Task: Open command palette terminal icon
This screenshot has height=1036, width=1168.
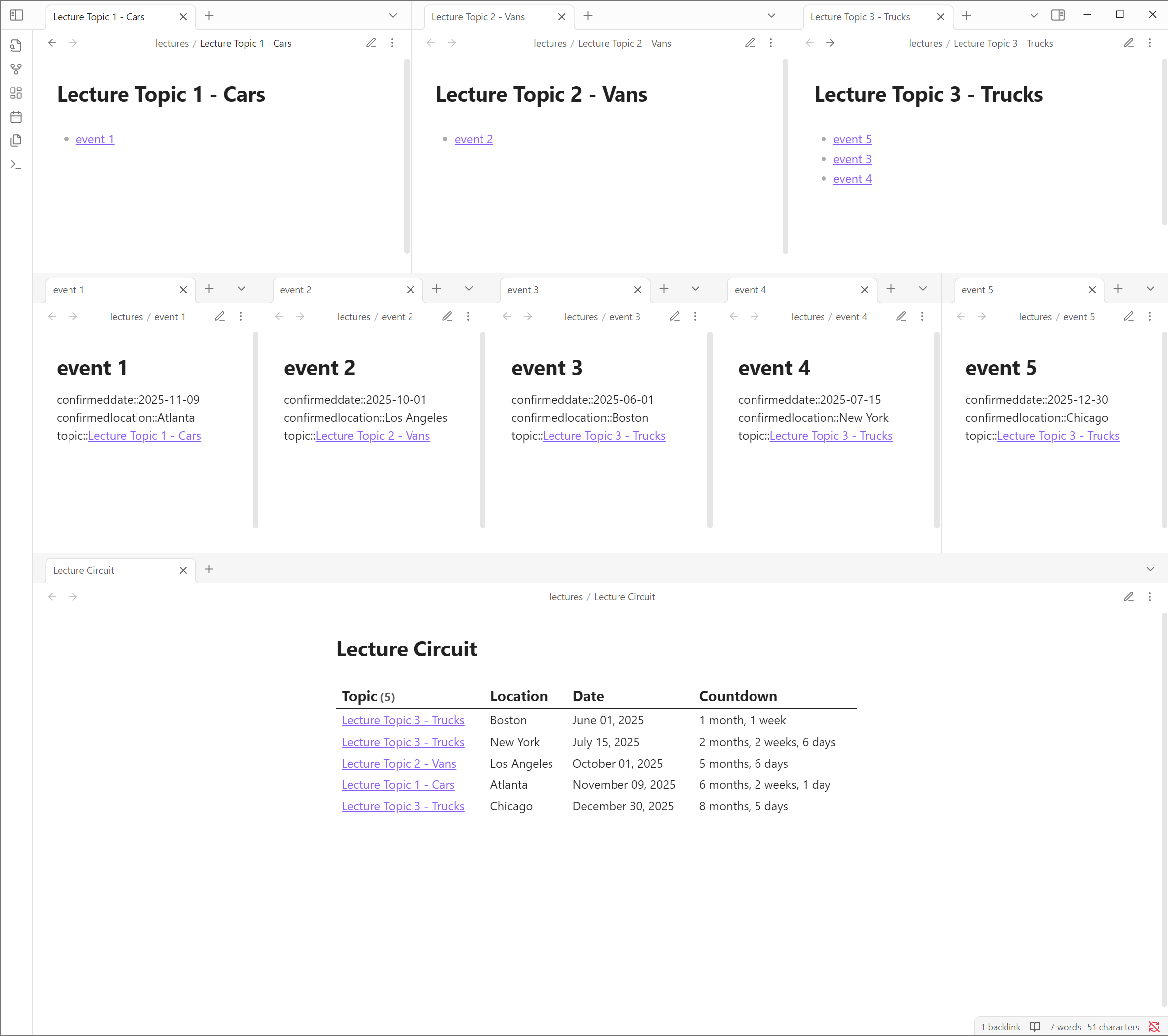Action: [x=16, y=165]
